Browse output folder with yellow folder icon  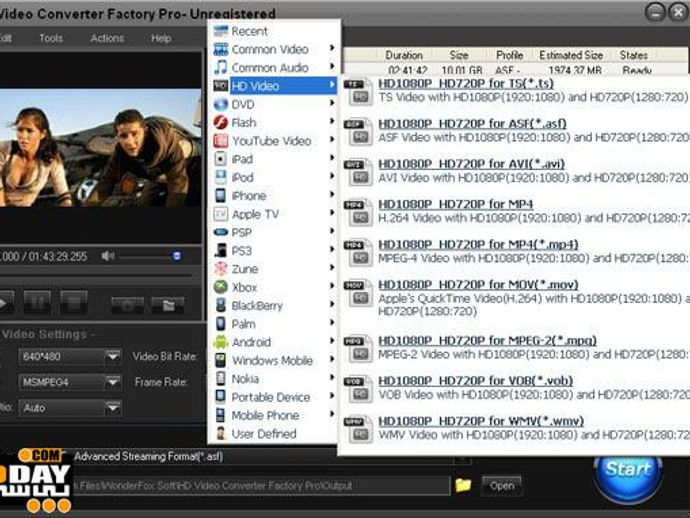463,485
